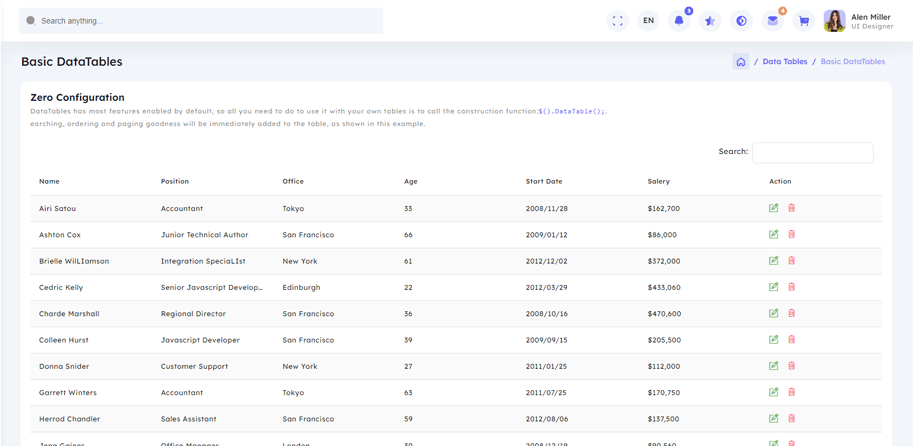Open the EN language dropdown
Screen dimensions: 913x446
click(648, 21)
